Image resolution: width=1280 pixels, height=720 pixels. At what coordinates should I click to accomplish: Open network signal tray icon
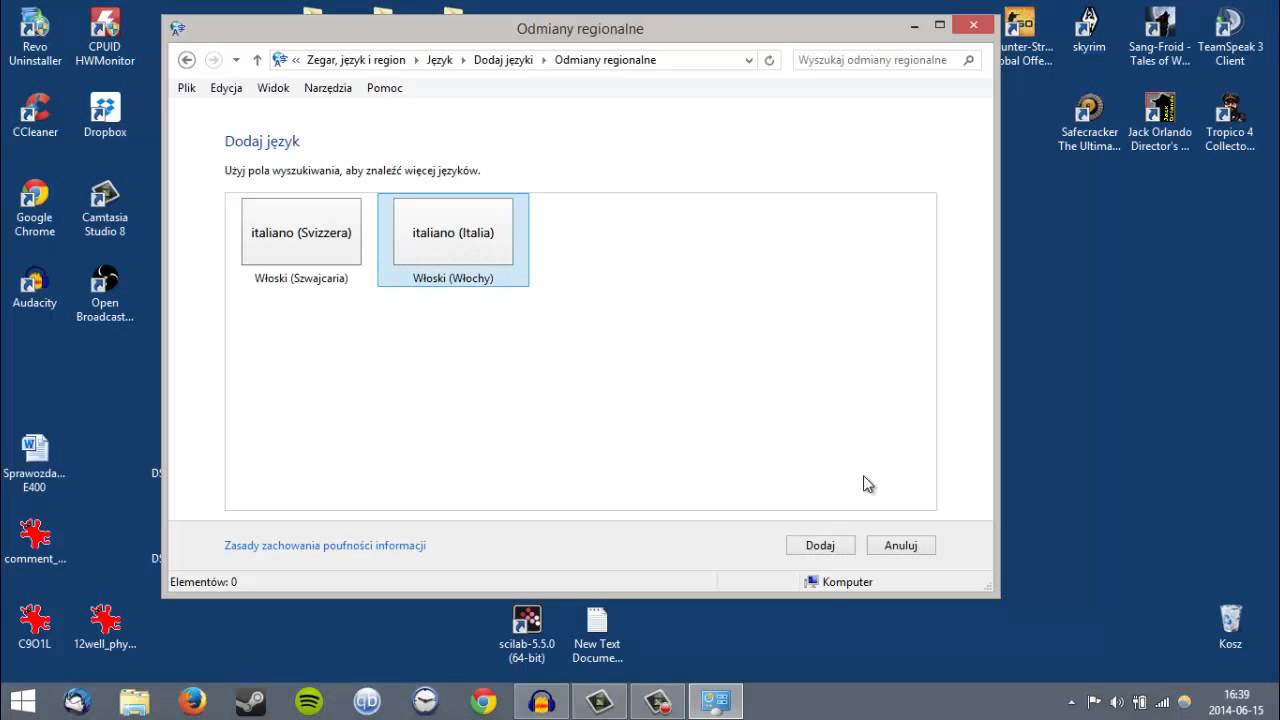[x=1161, y=702]
